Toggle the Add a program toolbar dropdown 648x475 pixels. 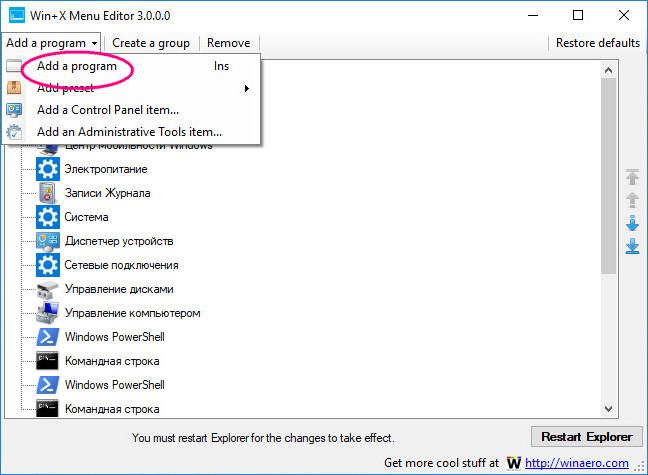[51, 43]
